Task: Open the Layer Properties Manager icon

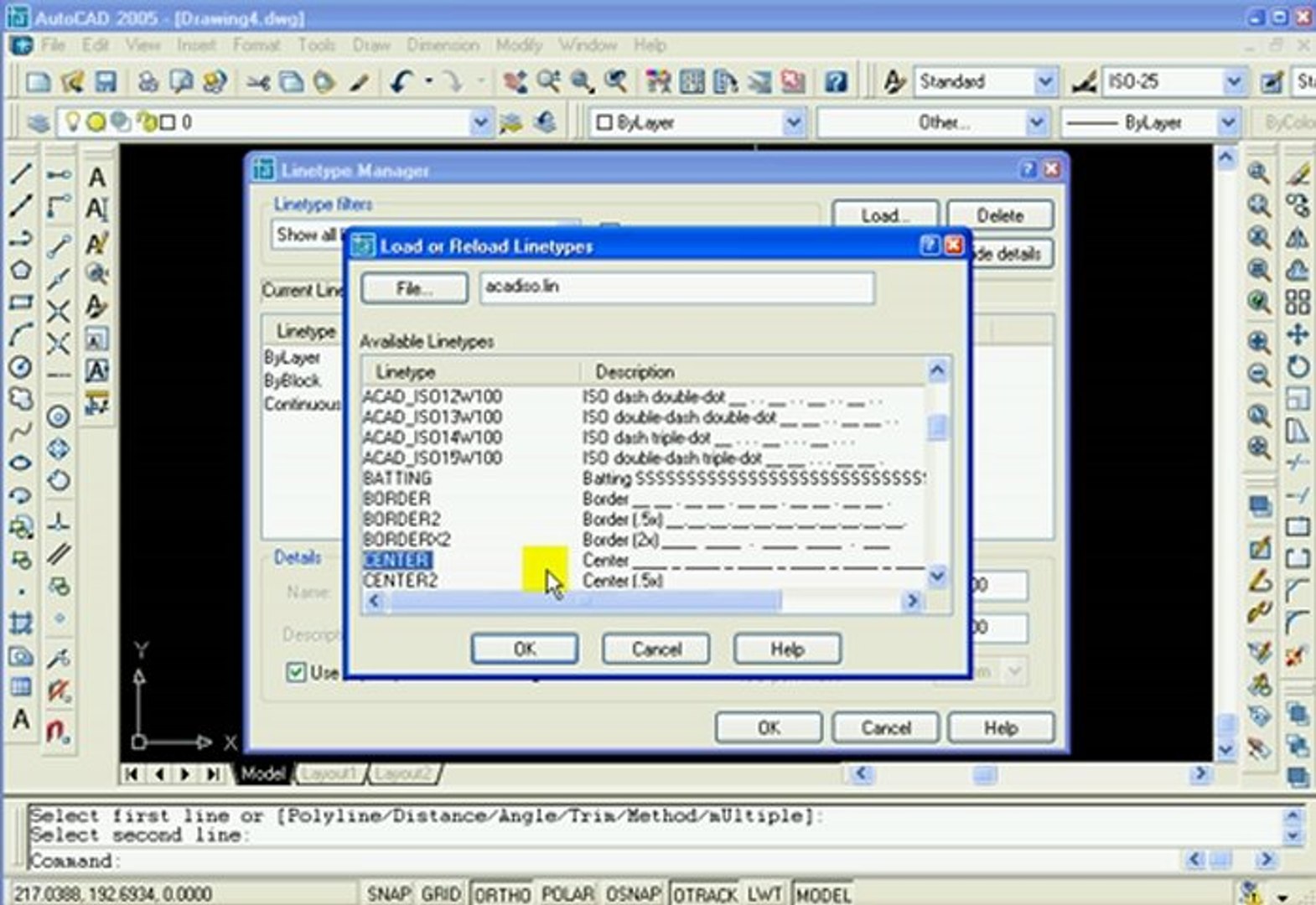Action: (x=39, y=122)
